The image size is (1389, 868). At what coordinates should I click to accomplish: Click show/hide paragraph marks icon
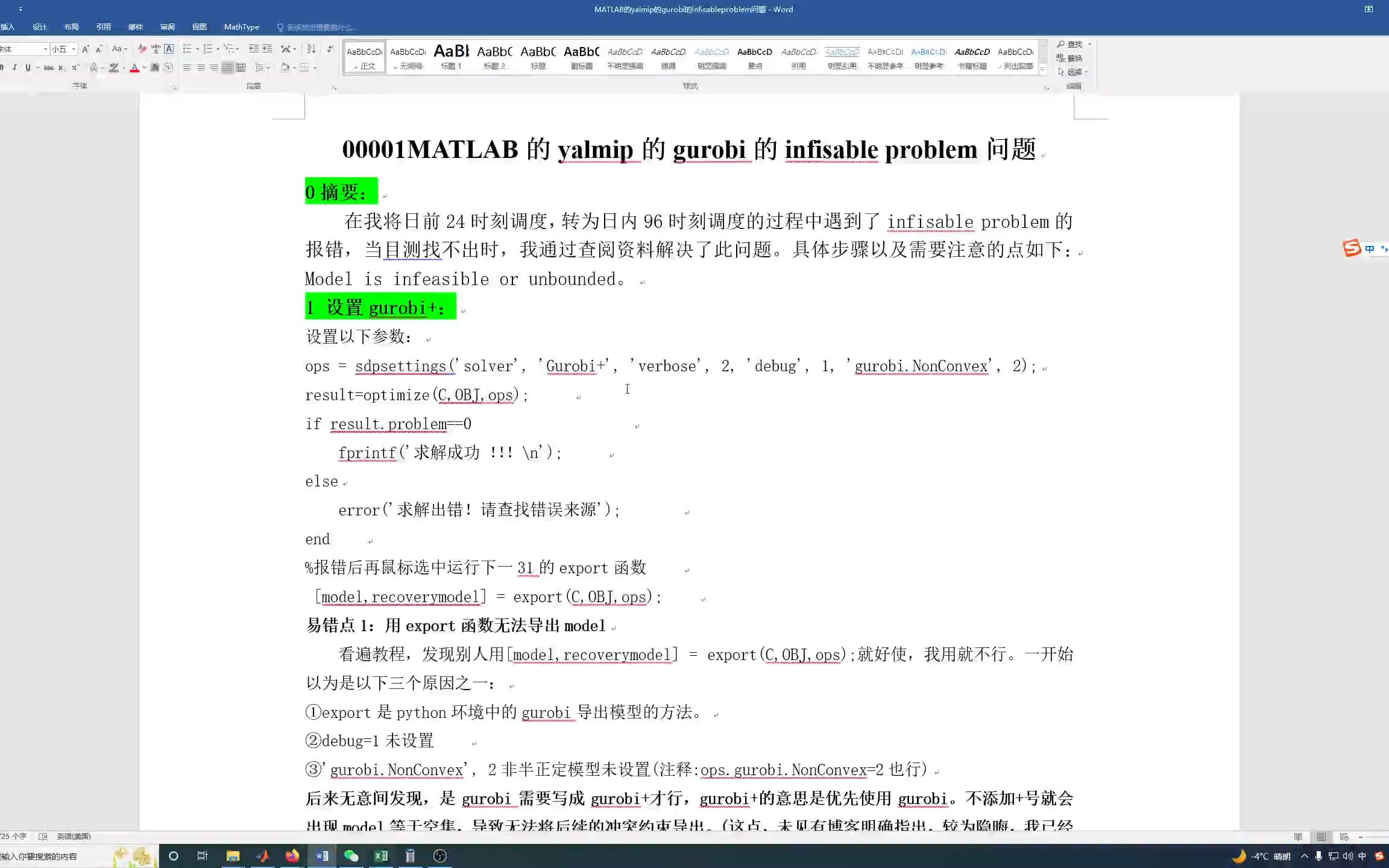pos(330,49)
